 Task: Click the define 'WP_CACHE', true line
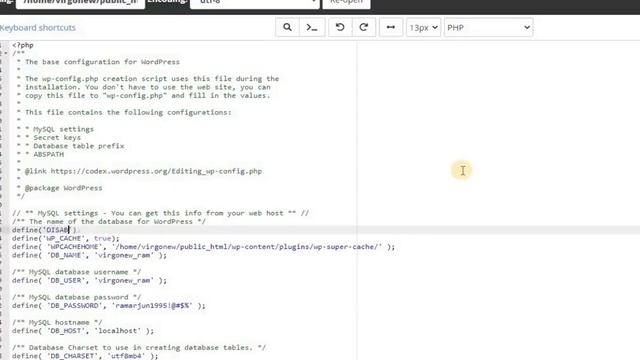(x=66, y=238)
